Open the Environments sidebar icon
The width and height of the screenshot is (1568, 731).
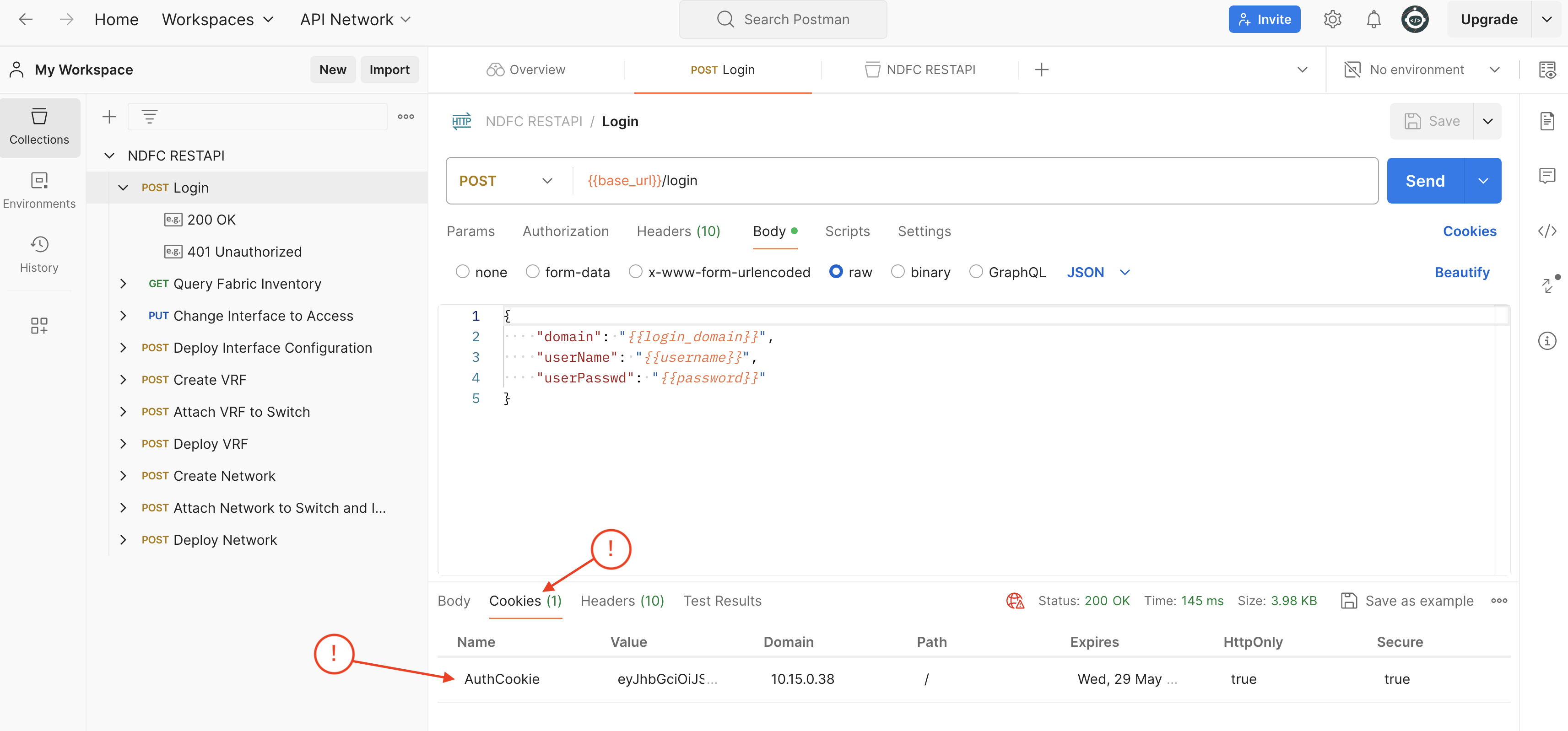coord(39,191)
